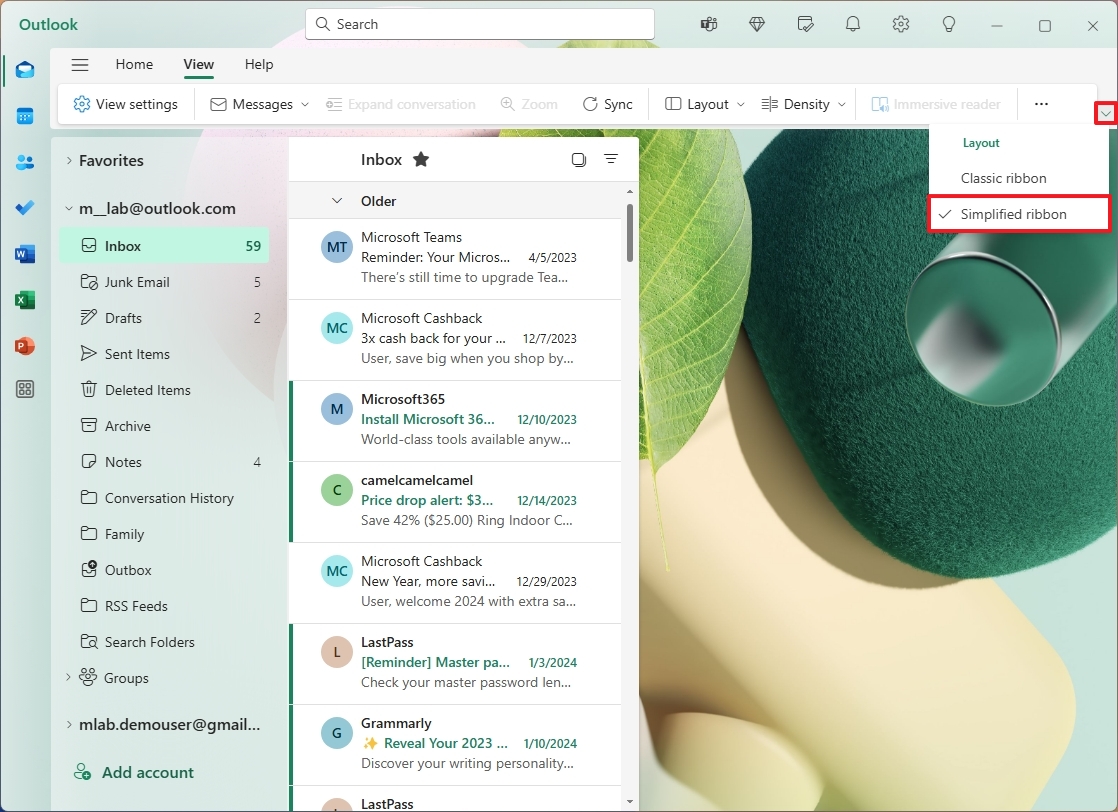Open Conversation History folder
Viewport: 1118px width, 812px height.
point(164,498)
